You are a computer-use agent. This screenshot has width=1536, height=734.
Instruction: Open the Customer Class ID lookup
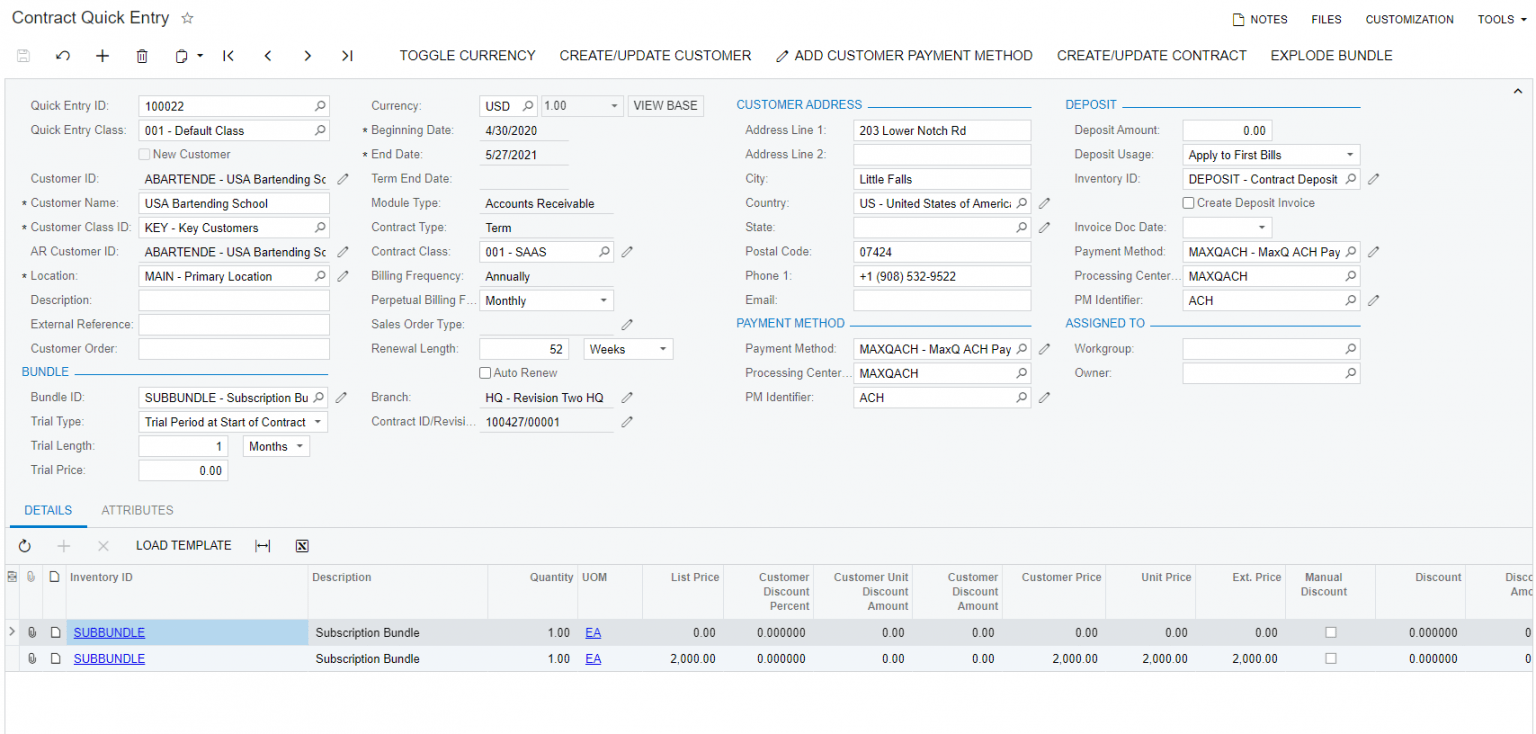point(321,227)
